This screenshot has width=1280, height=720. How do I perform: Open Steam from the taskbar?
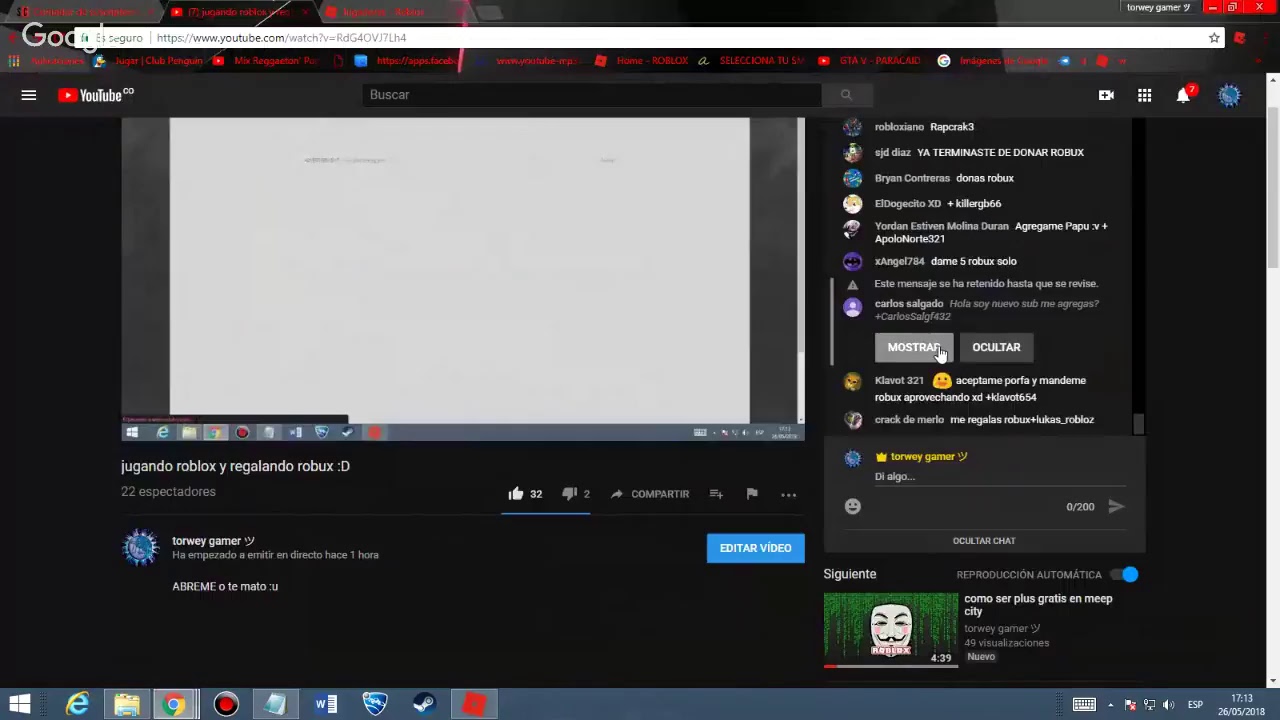click(424, 705)
